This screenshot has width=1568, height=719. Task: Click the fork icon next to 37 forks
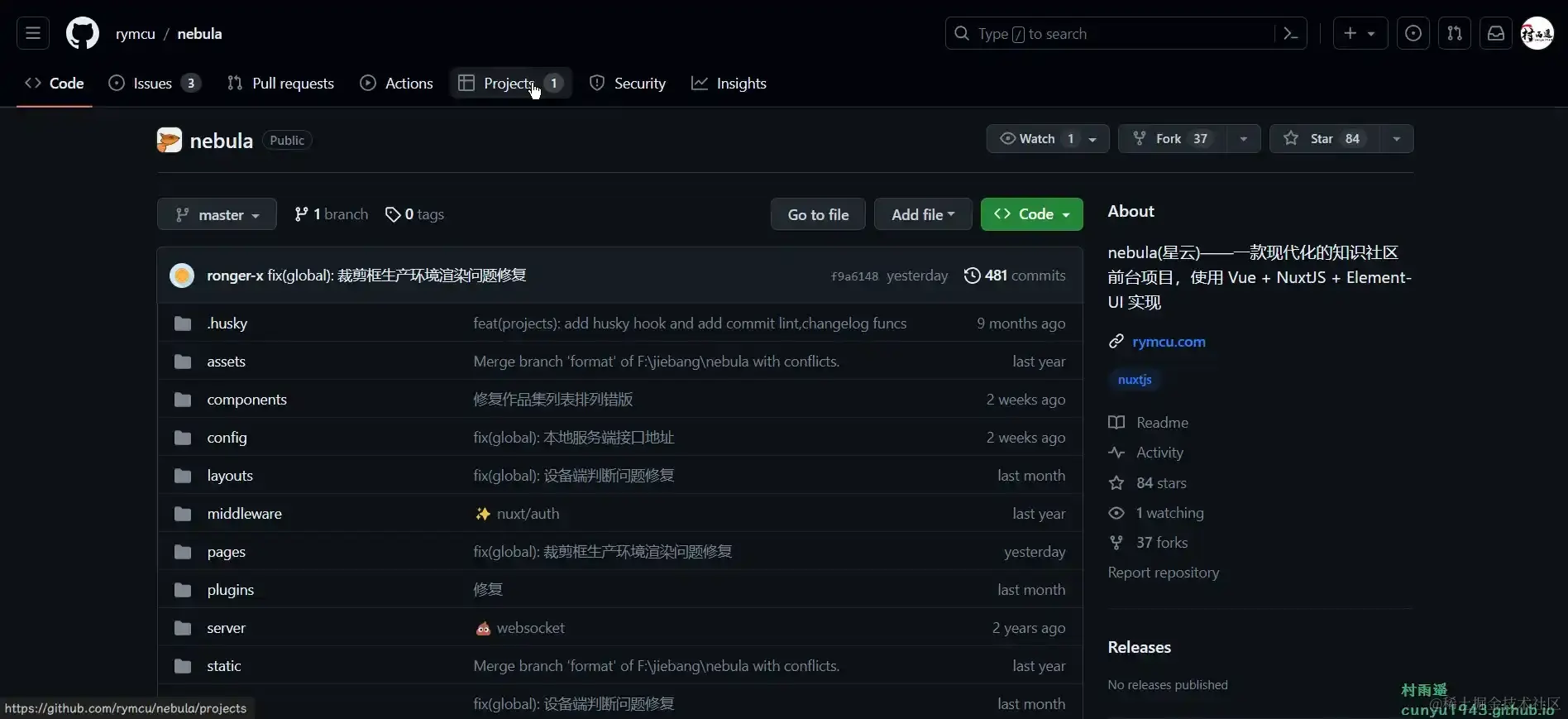coord(1116,543)
